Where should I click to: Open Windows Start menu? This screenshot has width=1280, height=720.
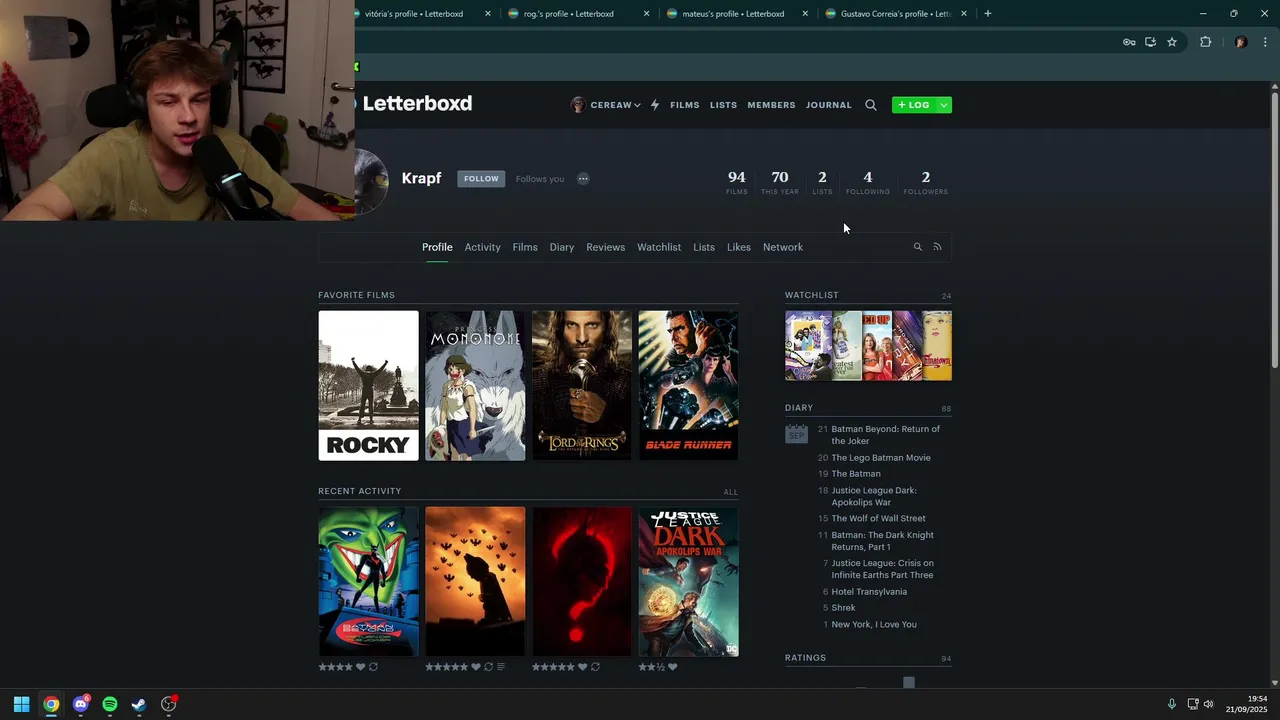[x=21, y=704]
